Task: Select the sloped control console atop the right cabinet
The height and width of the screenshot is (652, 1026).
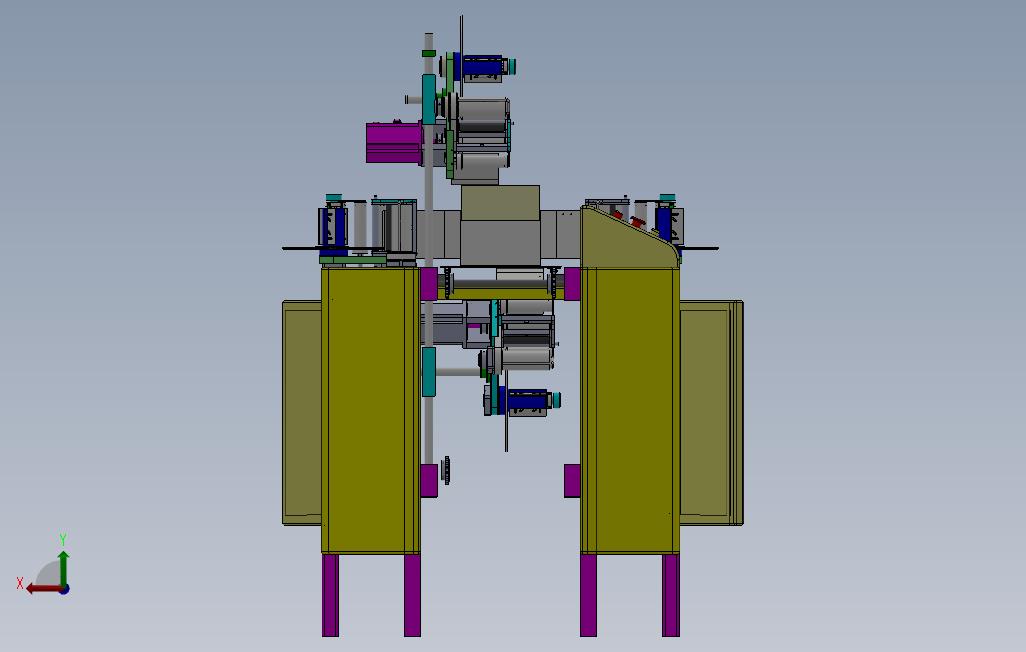Action: (628, 238)
